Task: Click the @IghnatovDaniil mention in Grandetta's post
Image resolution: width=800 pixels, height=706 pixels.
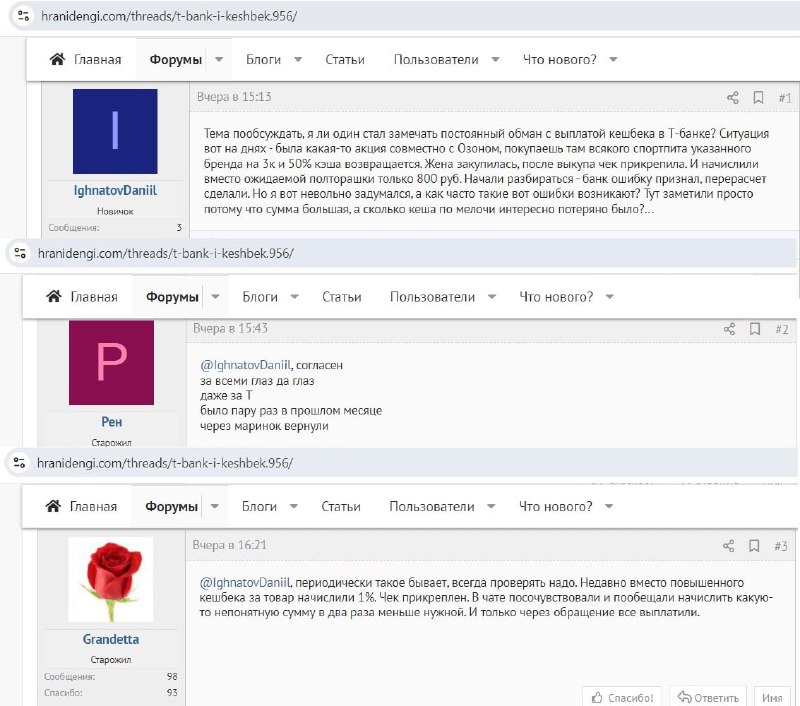Action: 245,583
